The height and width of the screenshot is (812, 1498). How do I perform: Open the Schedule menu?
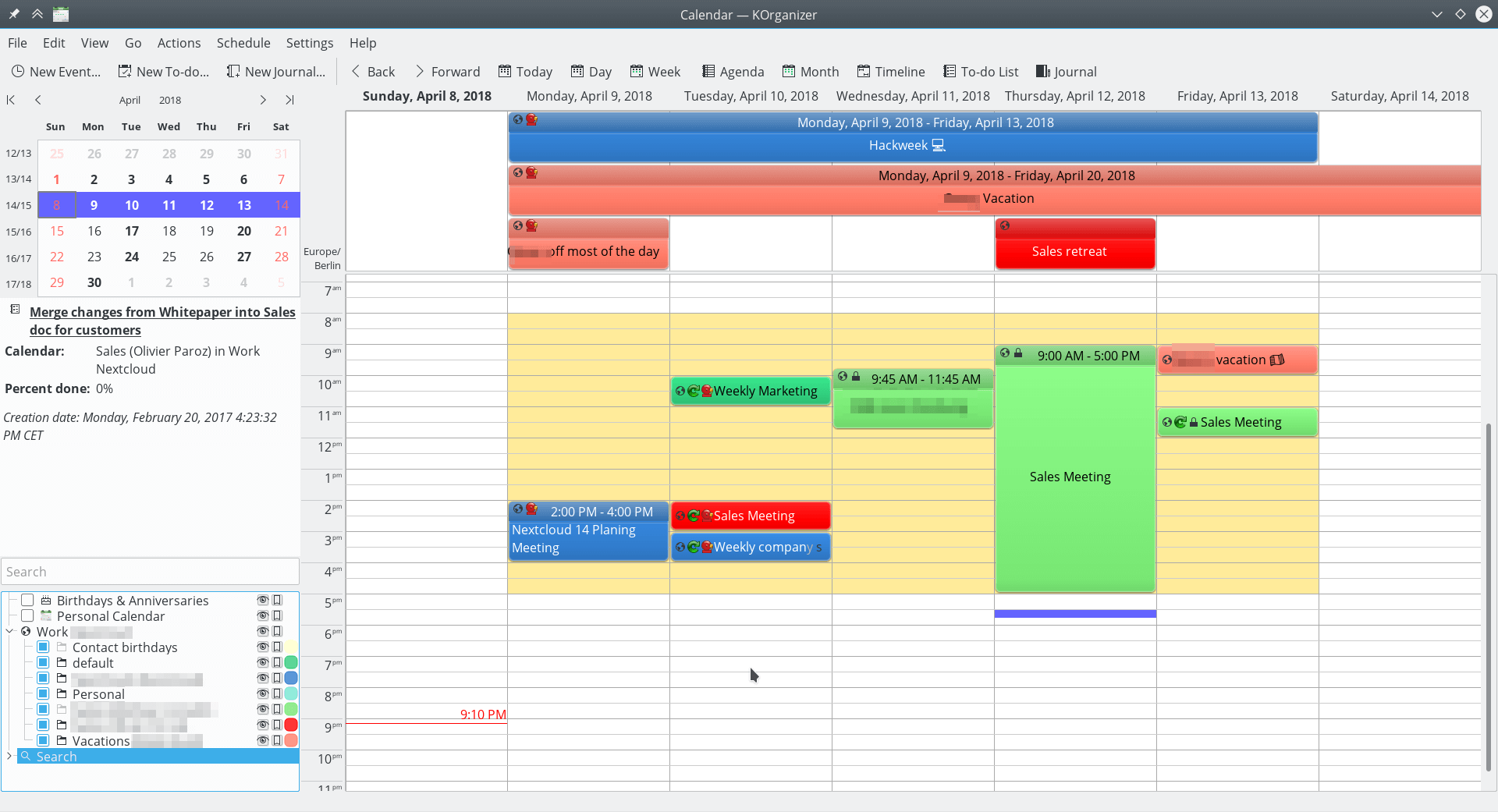(x=243, y=43)
